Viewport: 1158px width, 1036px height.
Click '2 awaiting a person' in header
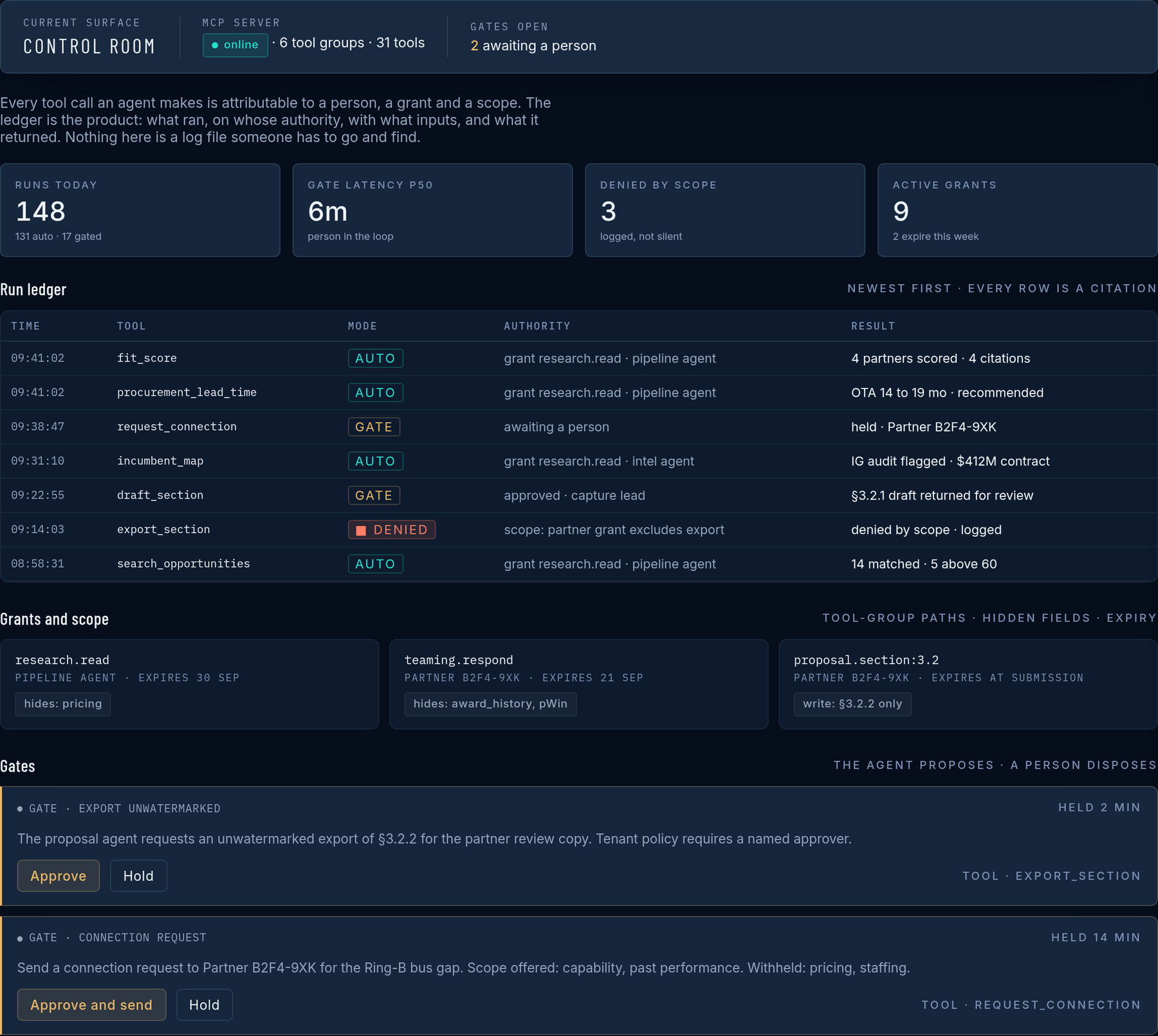pos(533,46)
